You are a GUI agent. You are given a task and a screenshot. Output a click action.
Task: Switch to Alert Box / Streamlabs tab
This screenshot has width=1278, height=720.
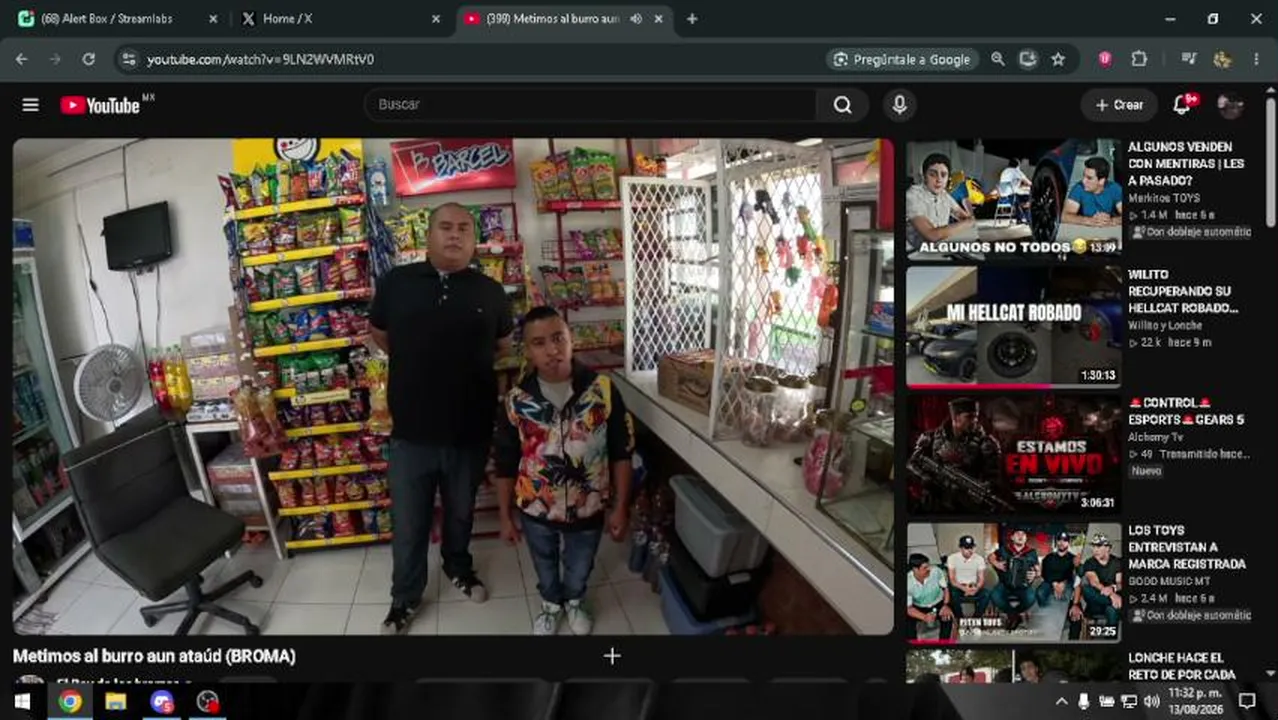(x=118, y=19)
